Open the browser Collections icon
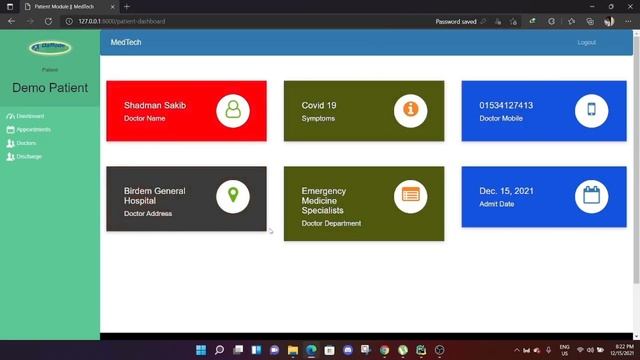This screenshot has height=360, width=640. coord(590,21)
